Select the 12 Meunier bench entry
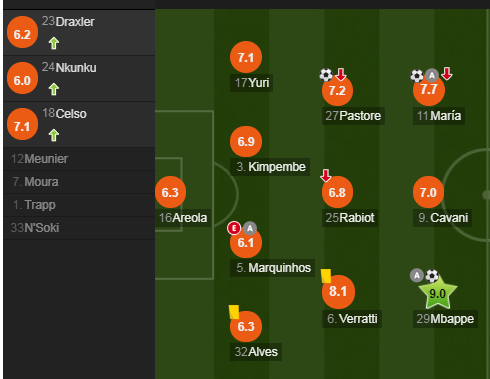490x379 pixels. coord(79,159)
